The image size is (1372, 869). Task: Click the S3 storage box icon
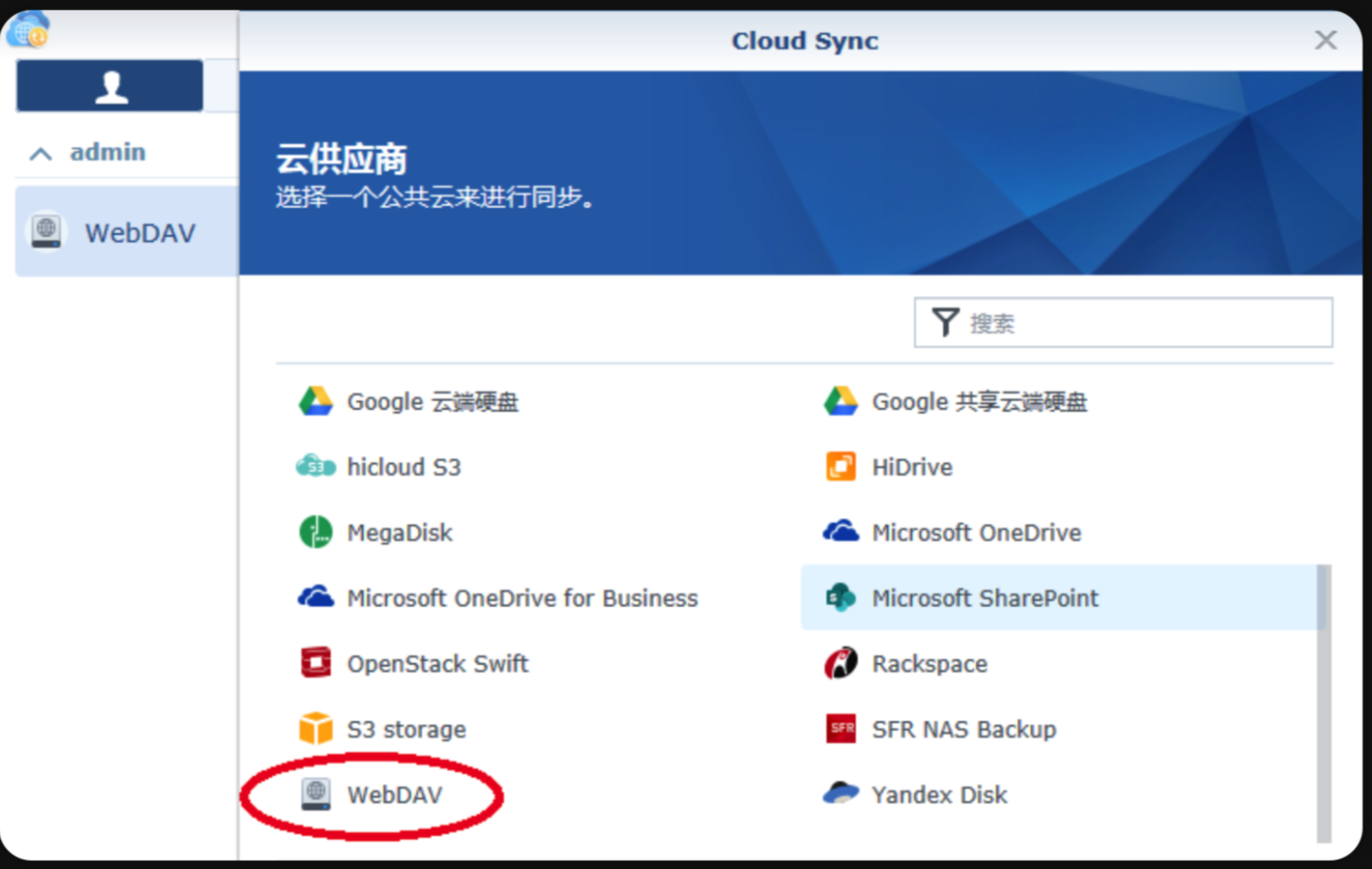click(x=315, y=729)
